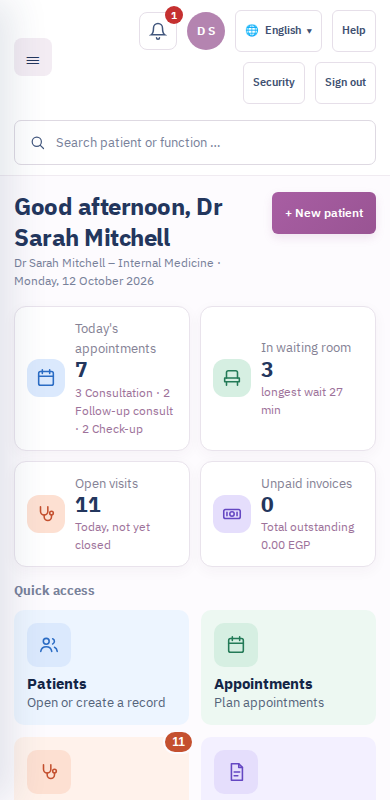Image resolution: width=390 pixels, height=800 pixels.
Task: Click the calendar icon on Today's appointments
Action: [46, 378]
